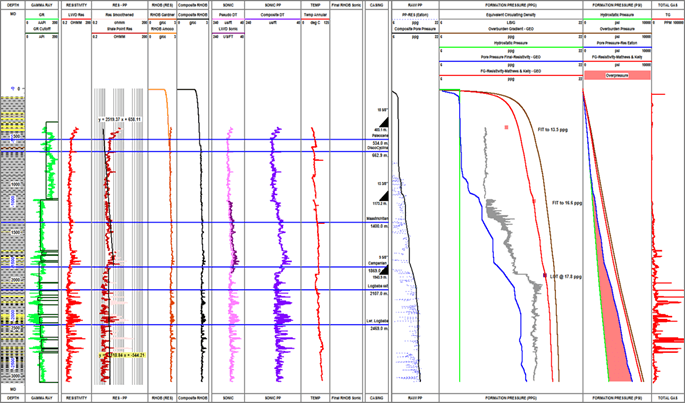Select the Lwr. Logbaba formation top label
The image size is (685, 403).
pos(377,321)
